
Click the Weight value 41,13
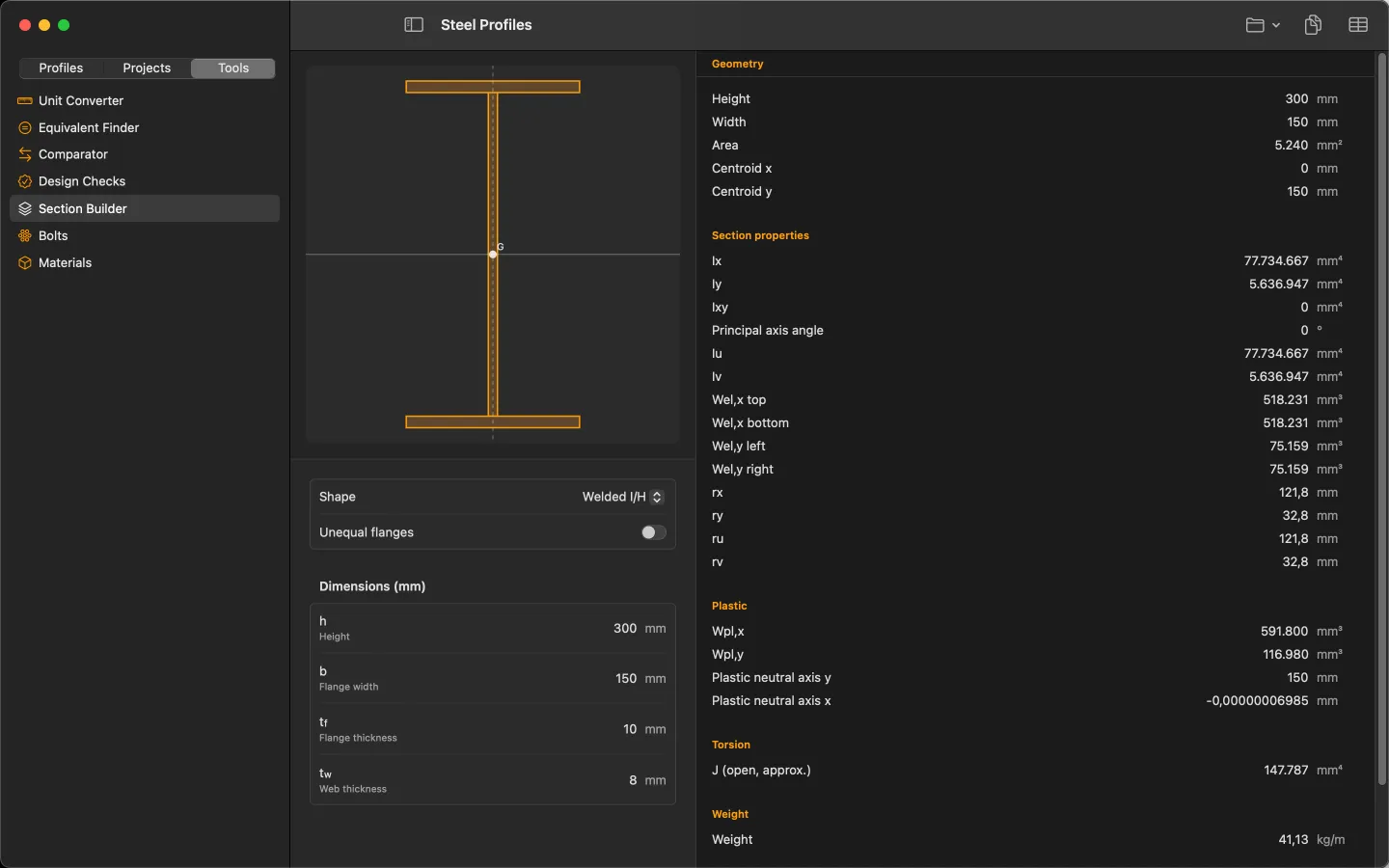(1294, 840)
